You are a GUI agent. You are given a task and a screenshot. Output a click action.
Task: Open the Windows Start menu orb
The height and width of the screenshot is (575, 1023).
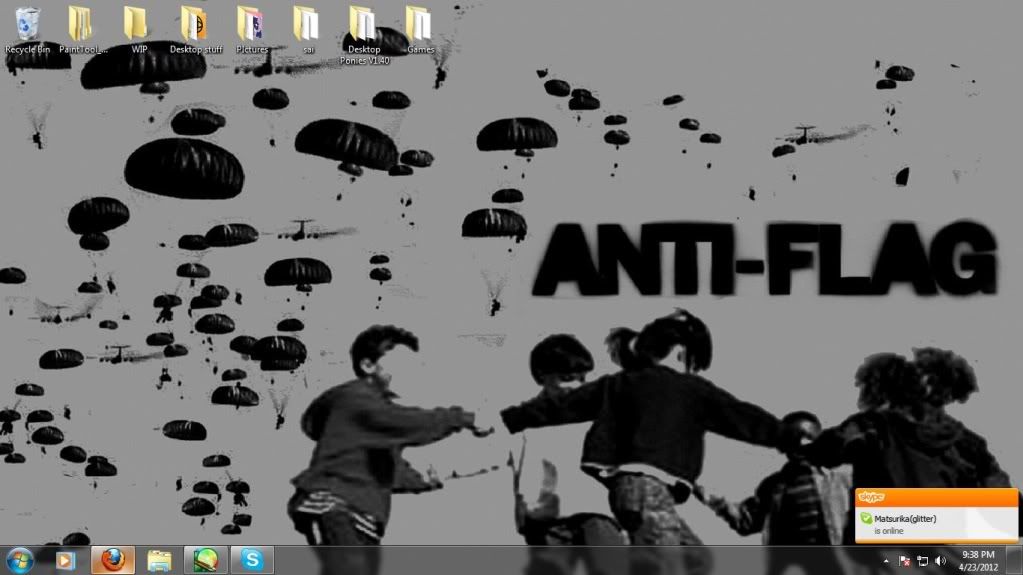[20, 561]
